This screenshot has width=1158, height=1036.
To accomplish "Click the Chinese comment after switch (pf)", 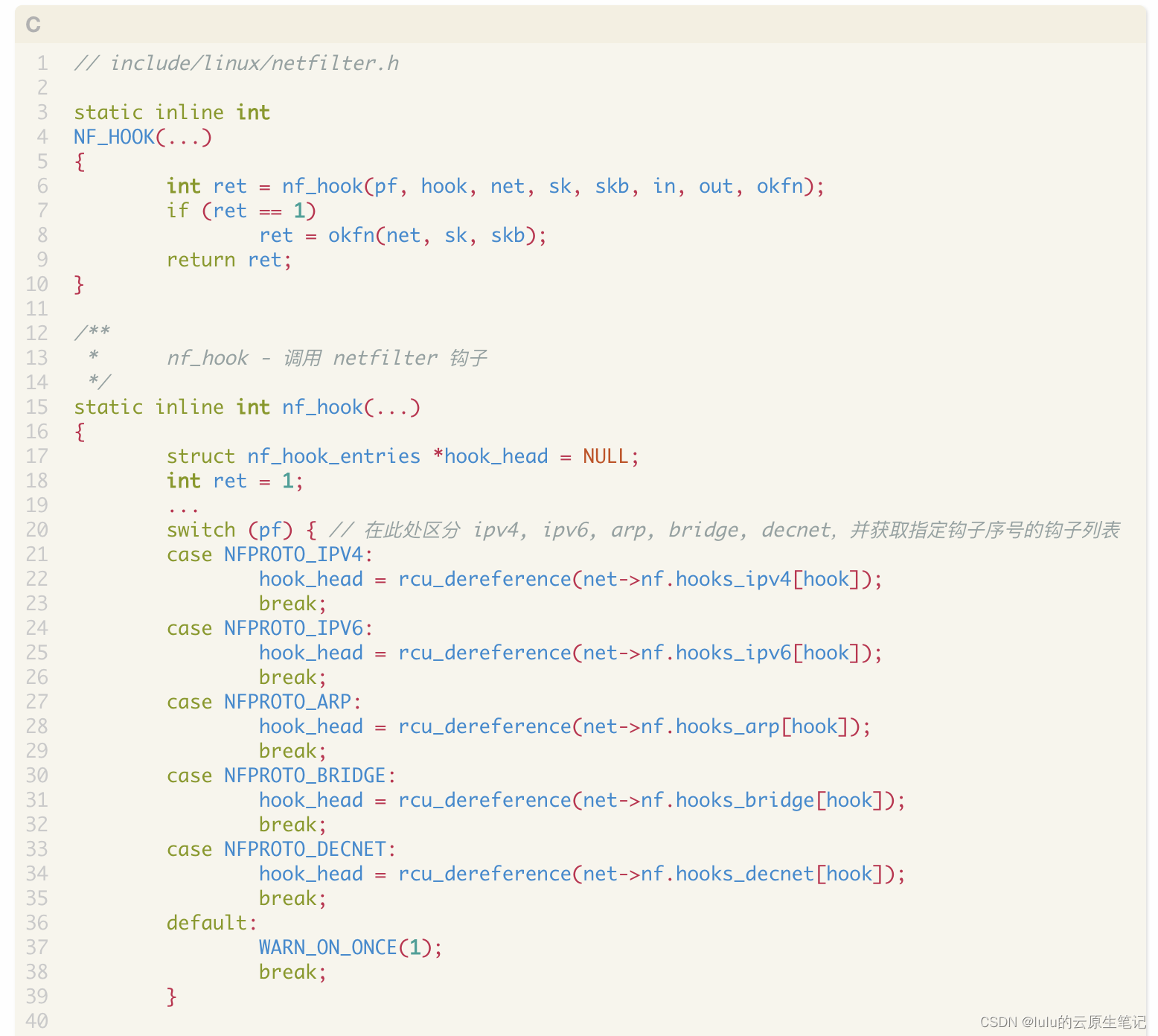I will [724, 530].
